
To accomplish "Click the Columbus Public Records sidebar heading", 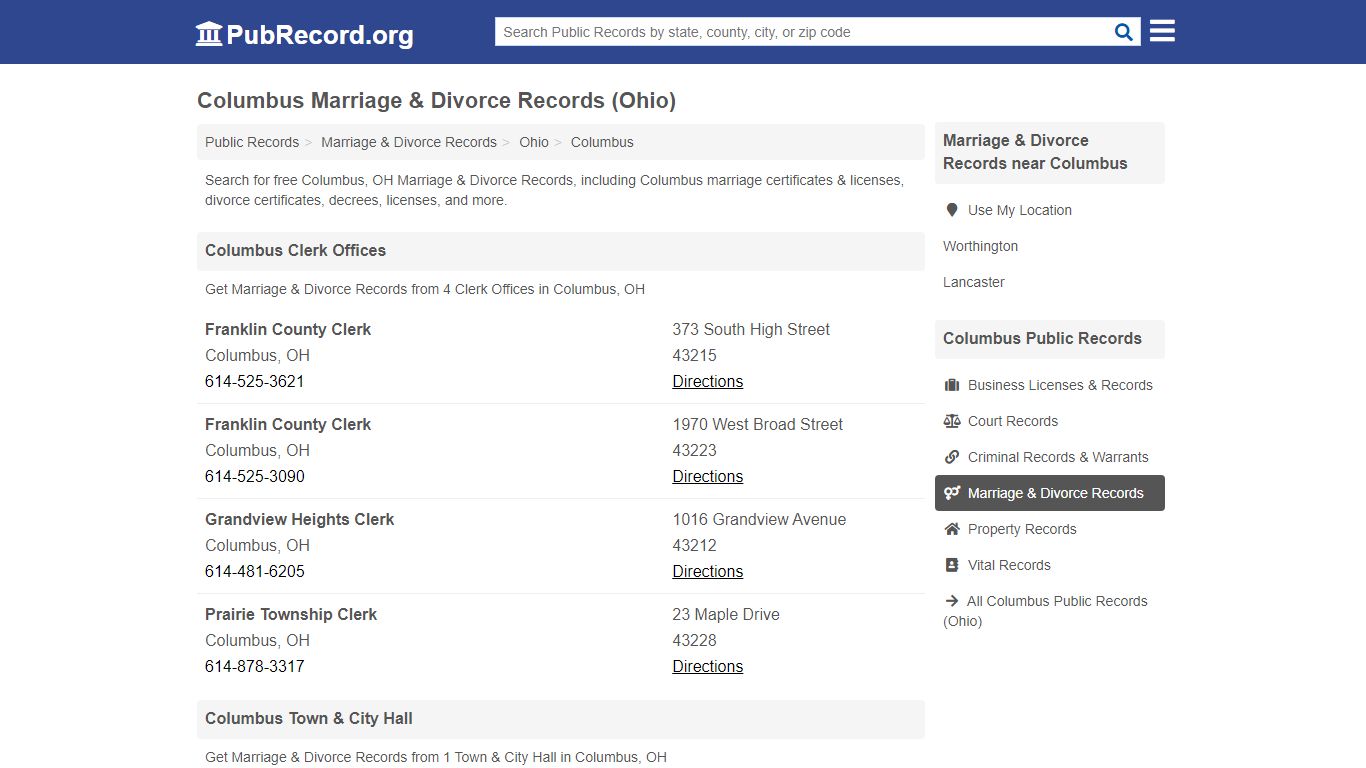I will (1042, 338).
